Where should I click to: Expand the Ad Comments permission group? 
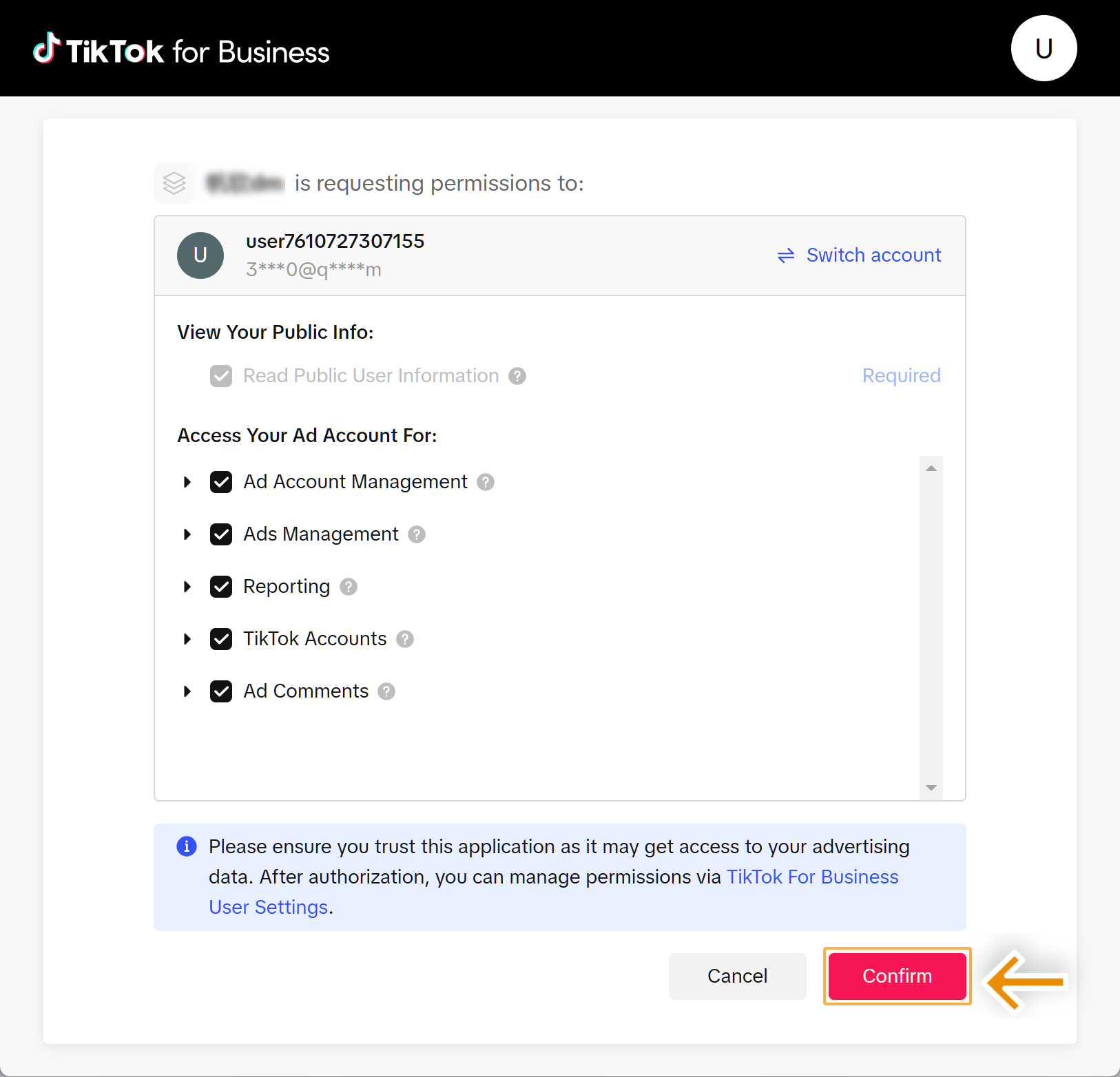(187, 691)
